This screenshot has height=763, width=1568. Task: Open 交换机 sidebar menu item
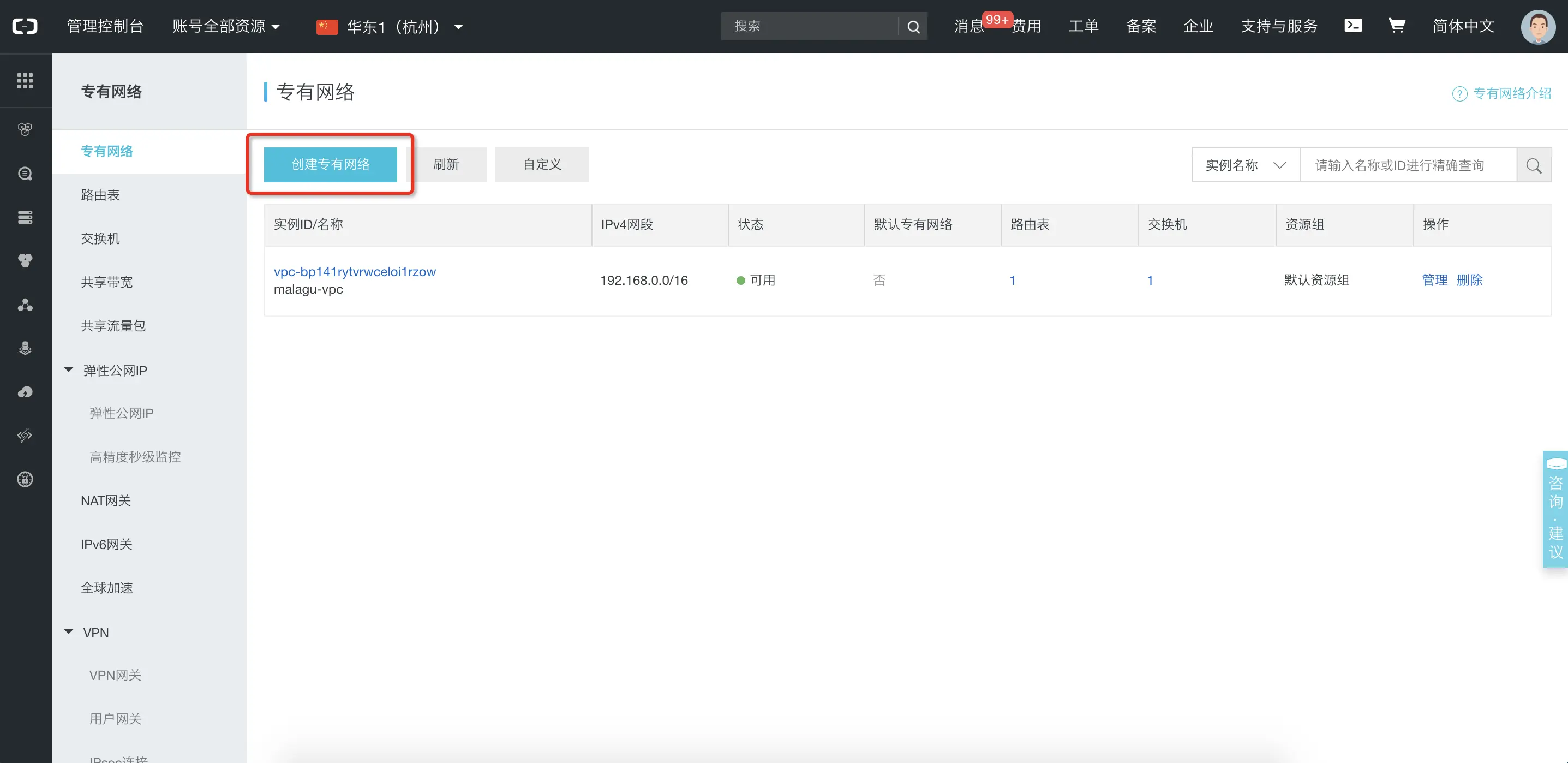tap(100, 239)
